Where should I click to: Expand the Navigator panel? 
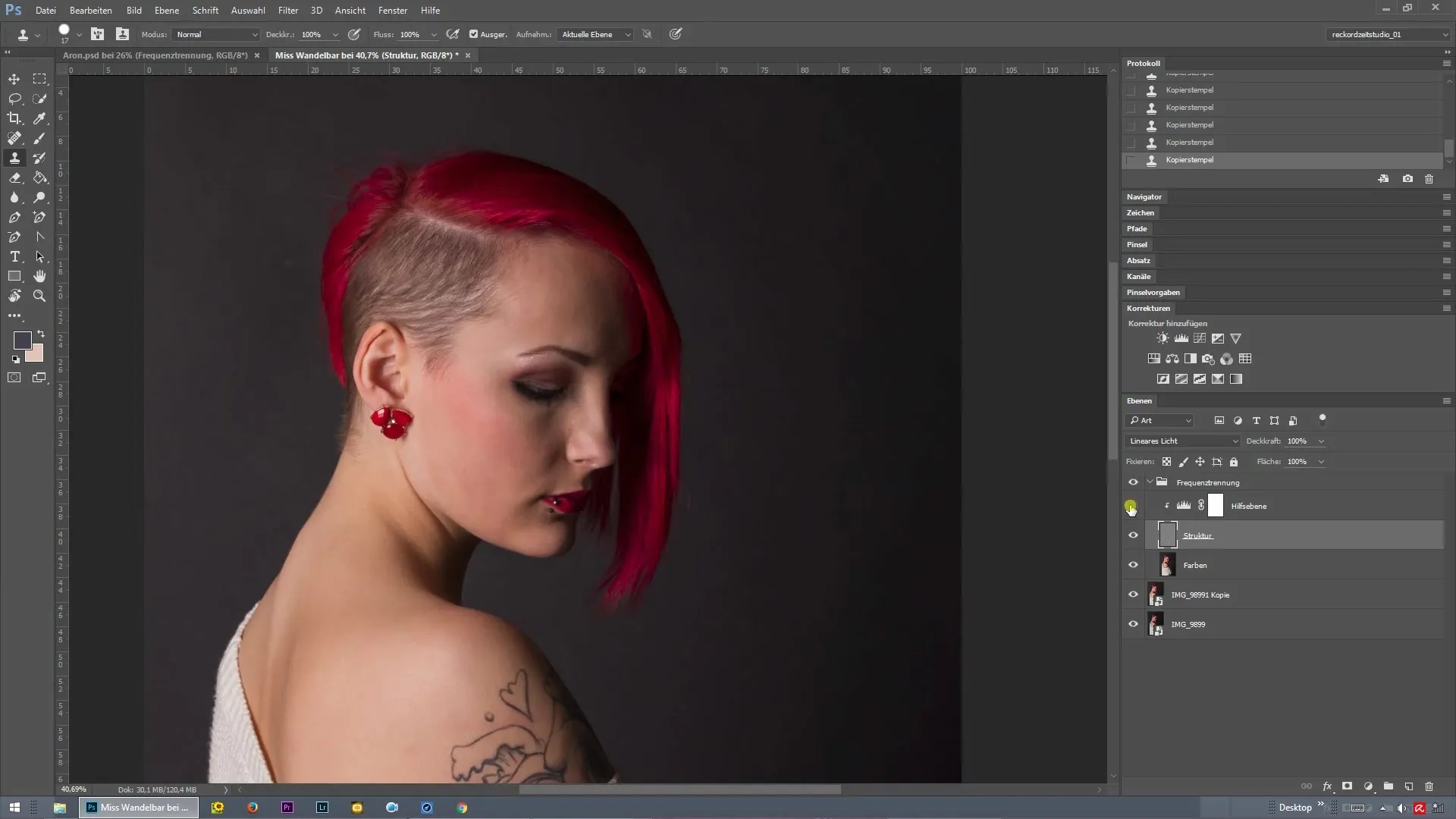click(1144, 197)
